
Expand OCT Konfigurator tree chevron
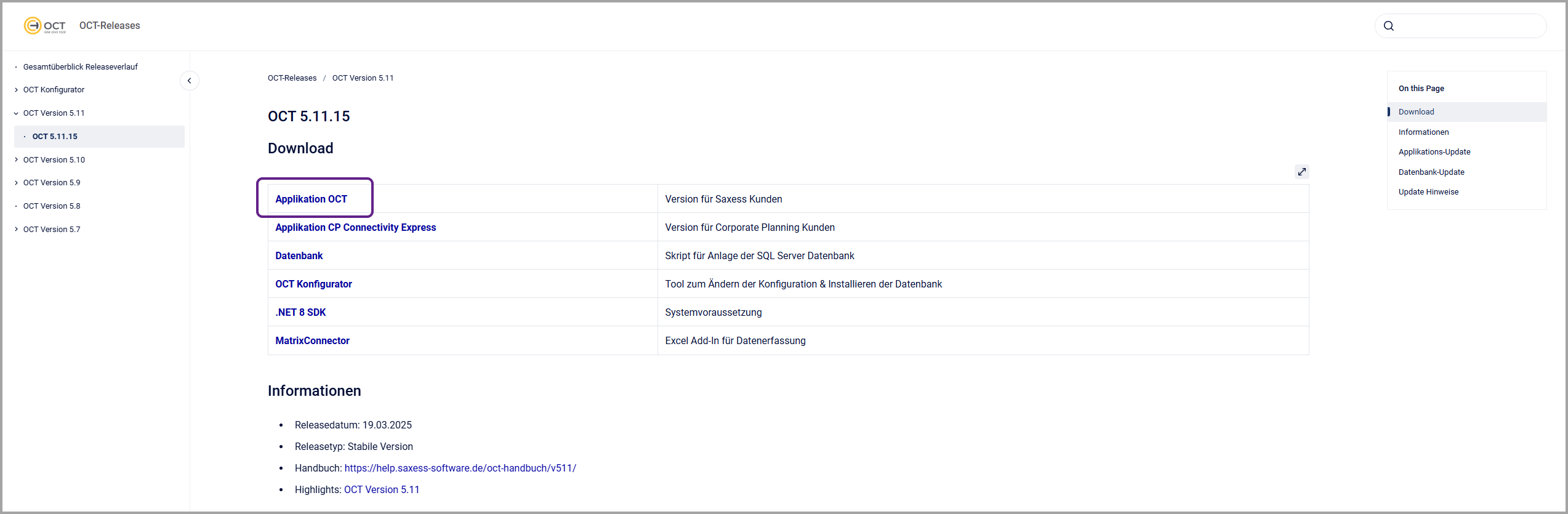coord(17,90)
